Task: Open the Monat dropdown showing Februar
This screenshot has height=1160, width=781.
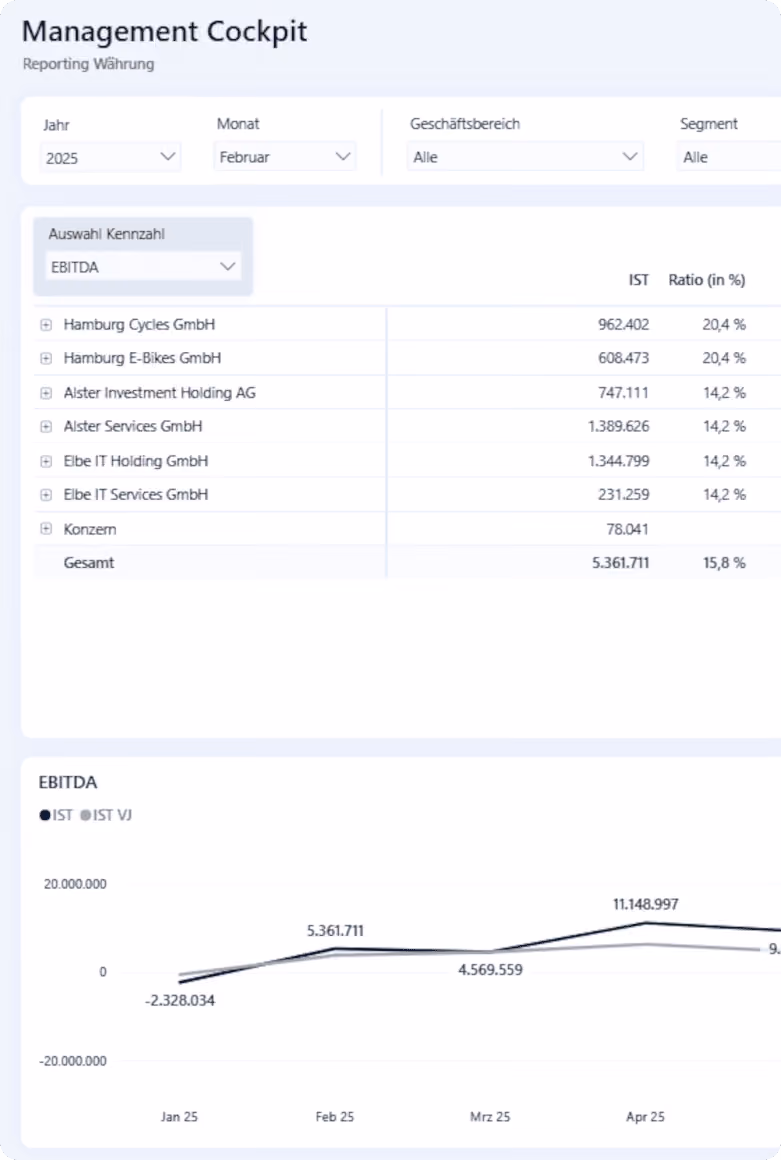Action: (x=285, y=157)
